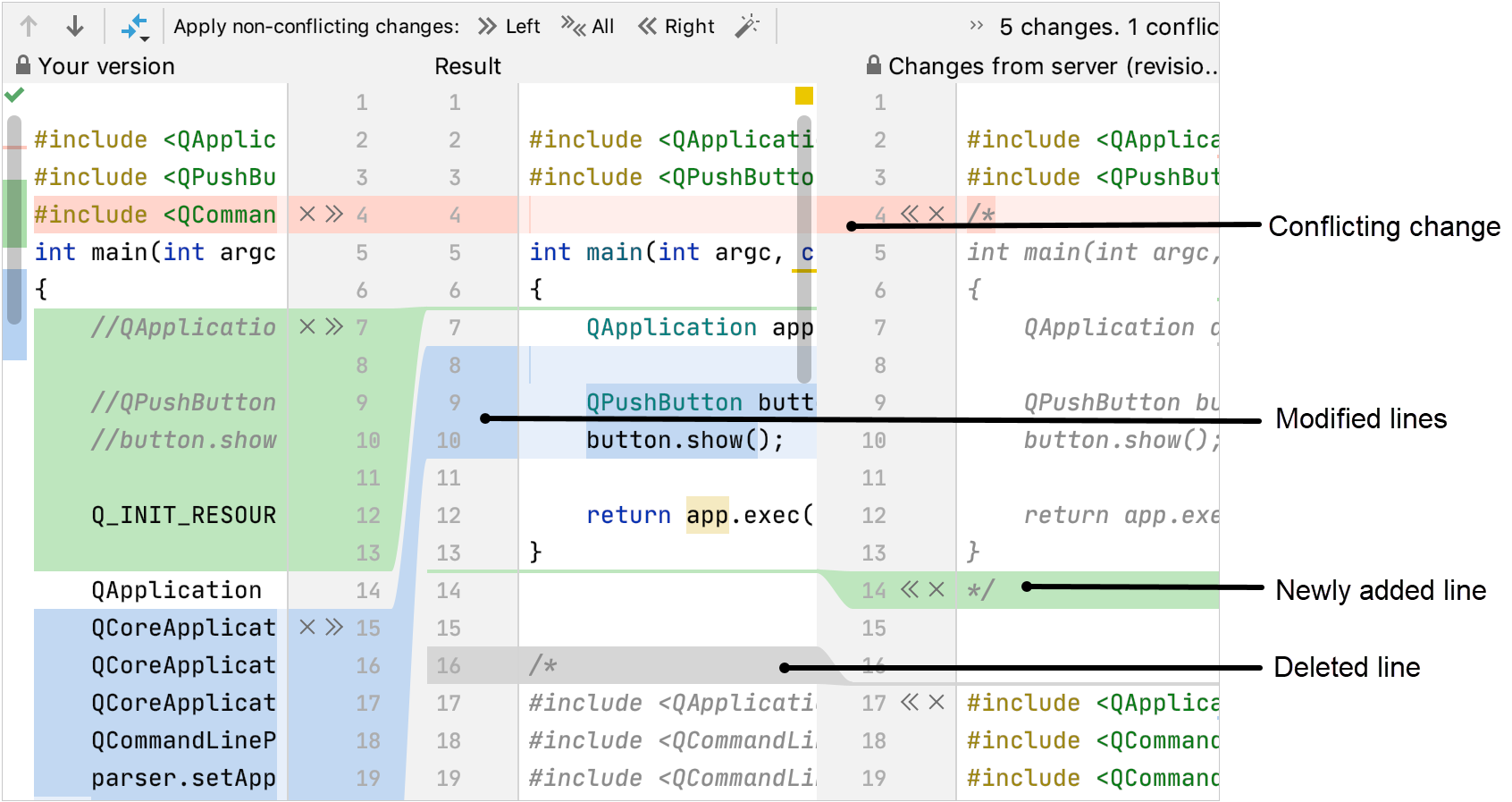The height and width of the screenshot is (802, 1512).
Task: Apply All non-conflicting changes
Action: point(588,26)
